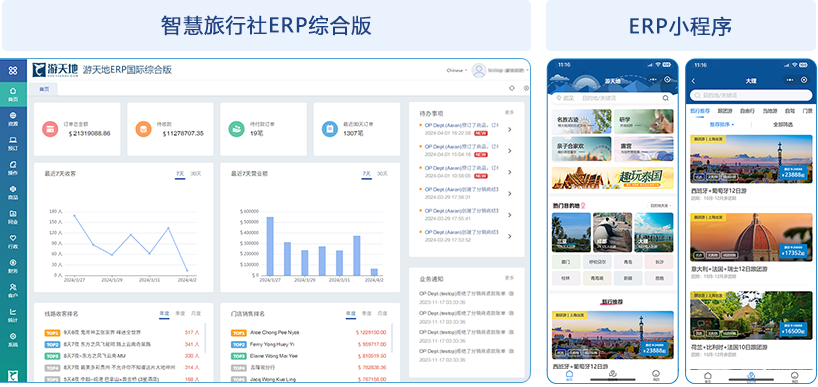Select the 预订 booking sidebar icon
This screenshot has width=818, height=387.
(14, 143)
